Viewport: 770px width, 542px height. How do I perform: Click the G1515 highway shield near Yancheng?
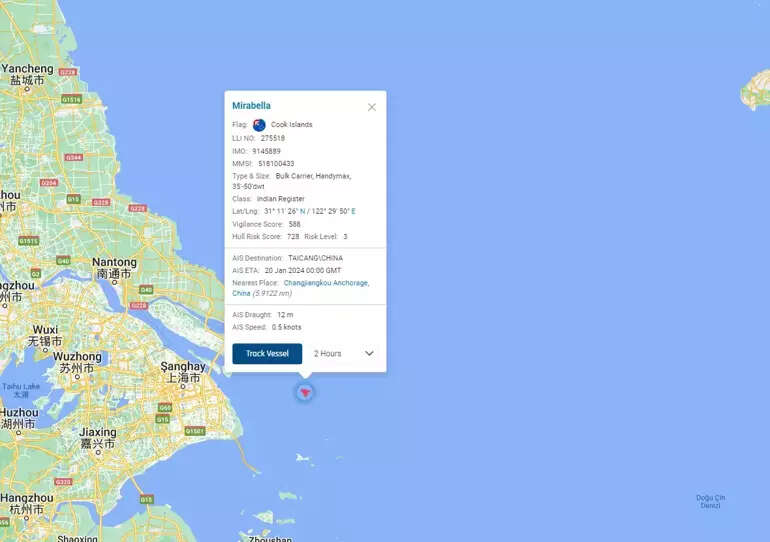pyautogui.click(x=71, y=100)
